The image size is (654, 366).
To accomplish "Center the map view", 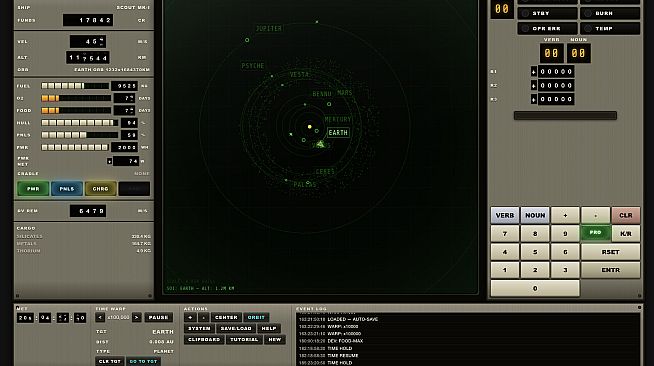I will click(x=226, y=317).
